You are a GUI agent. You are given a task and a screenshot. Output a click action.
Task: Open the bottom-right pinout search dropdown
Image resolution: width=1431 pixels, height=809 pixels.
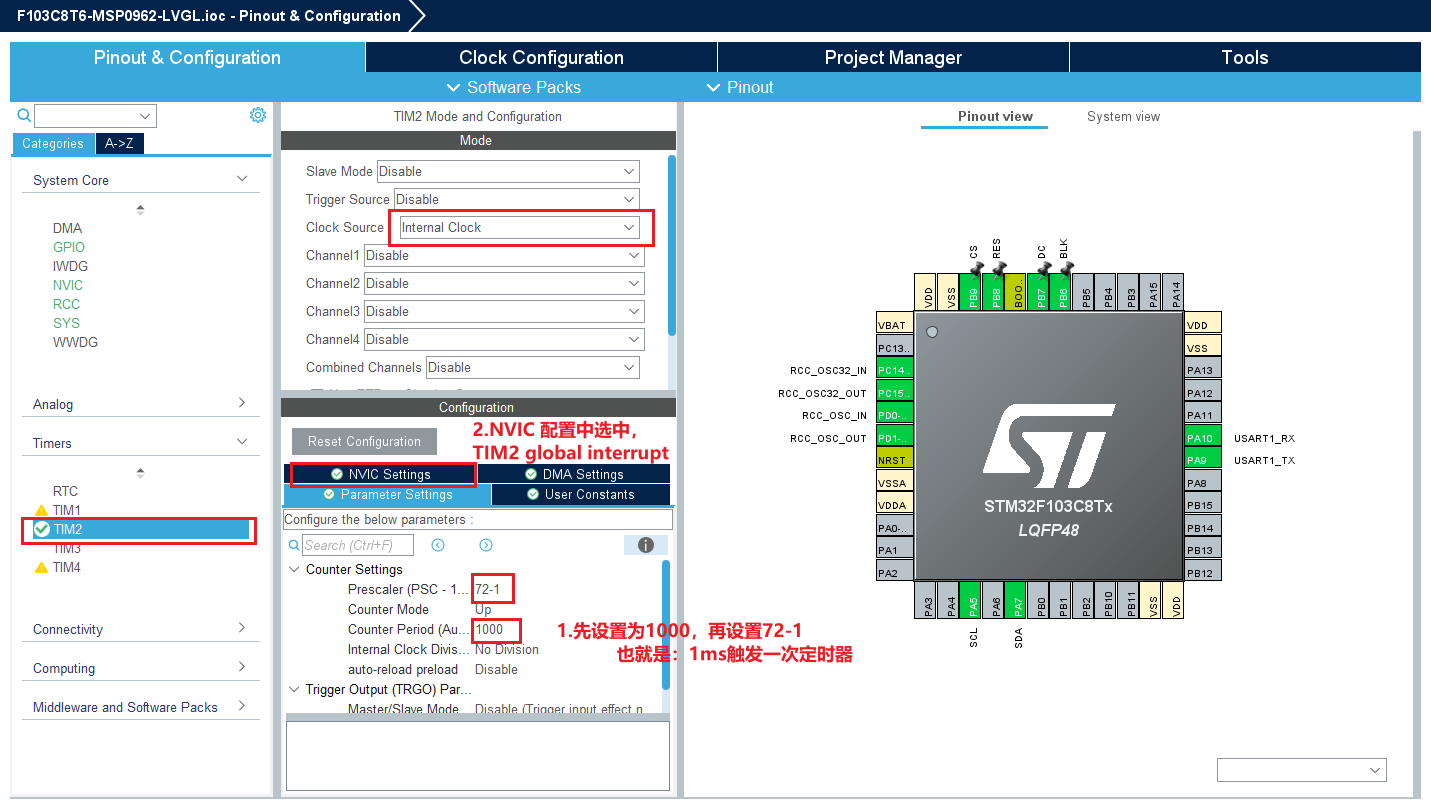click(x=1301, y=769)
